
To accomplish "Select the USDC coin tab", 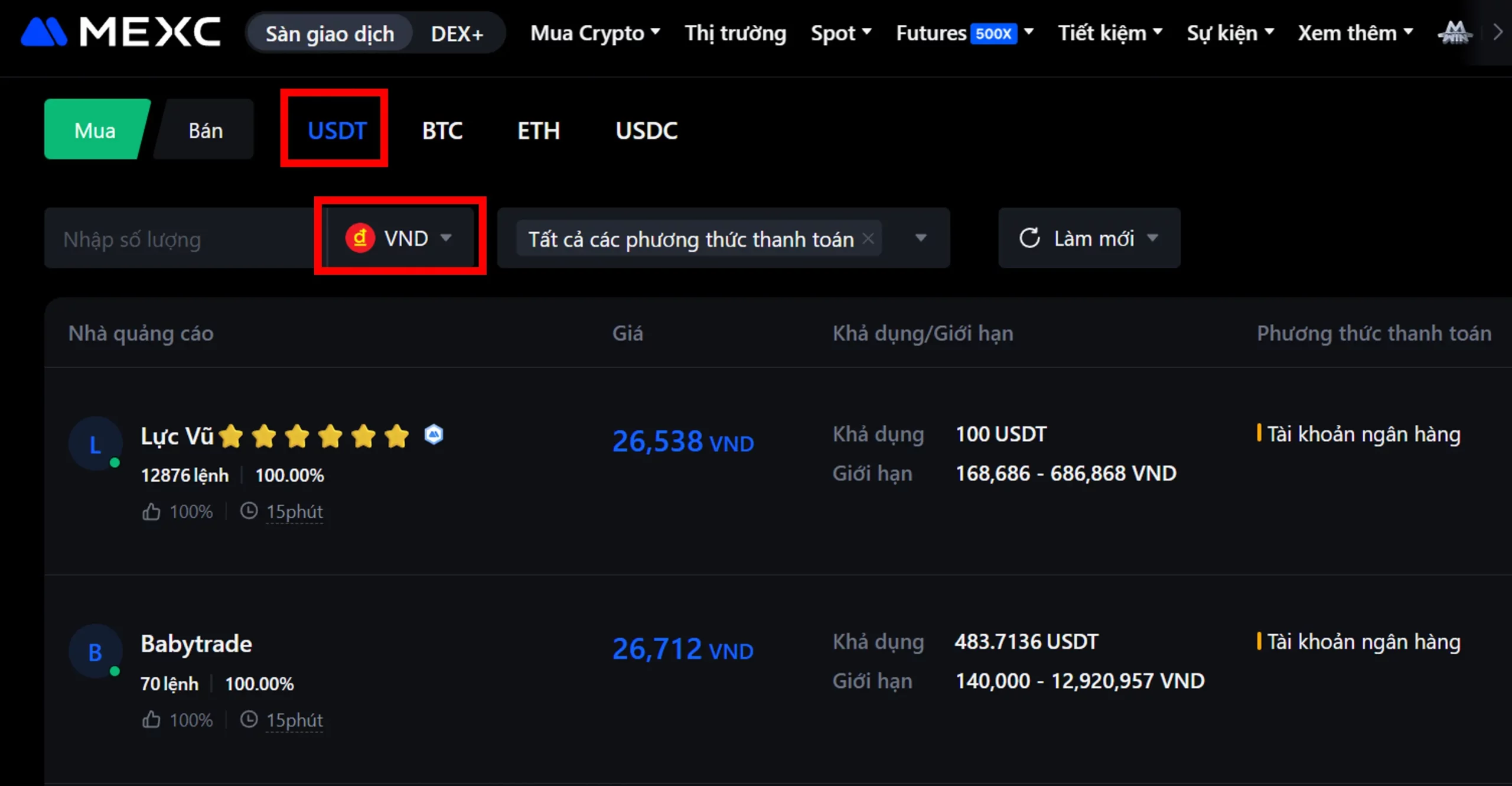I will point(646,131).
